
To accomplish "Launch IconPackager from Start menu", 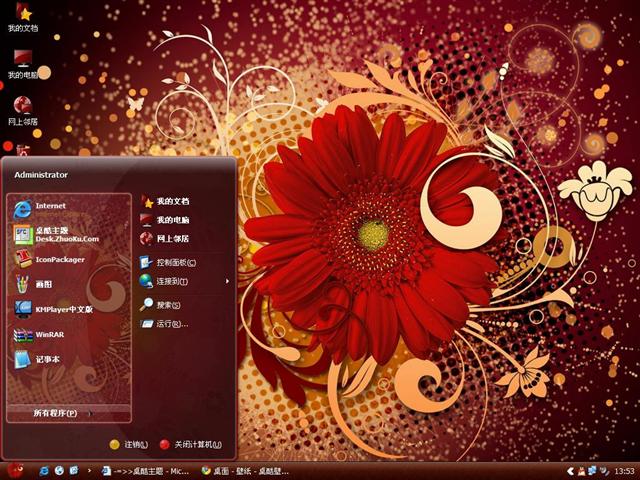I will (x=69, y=260).
